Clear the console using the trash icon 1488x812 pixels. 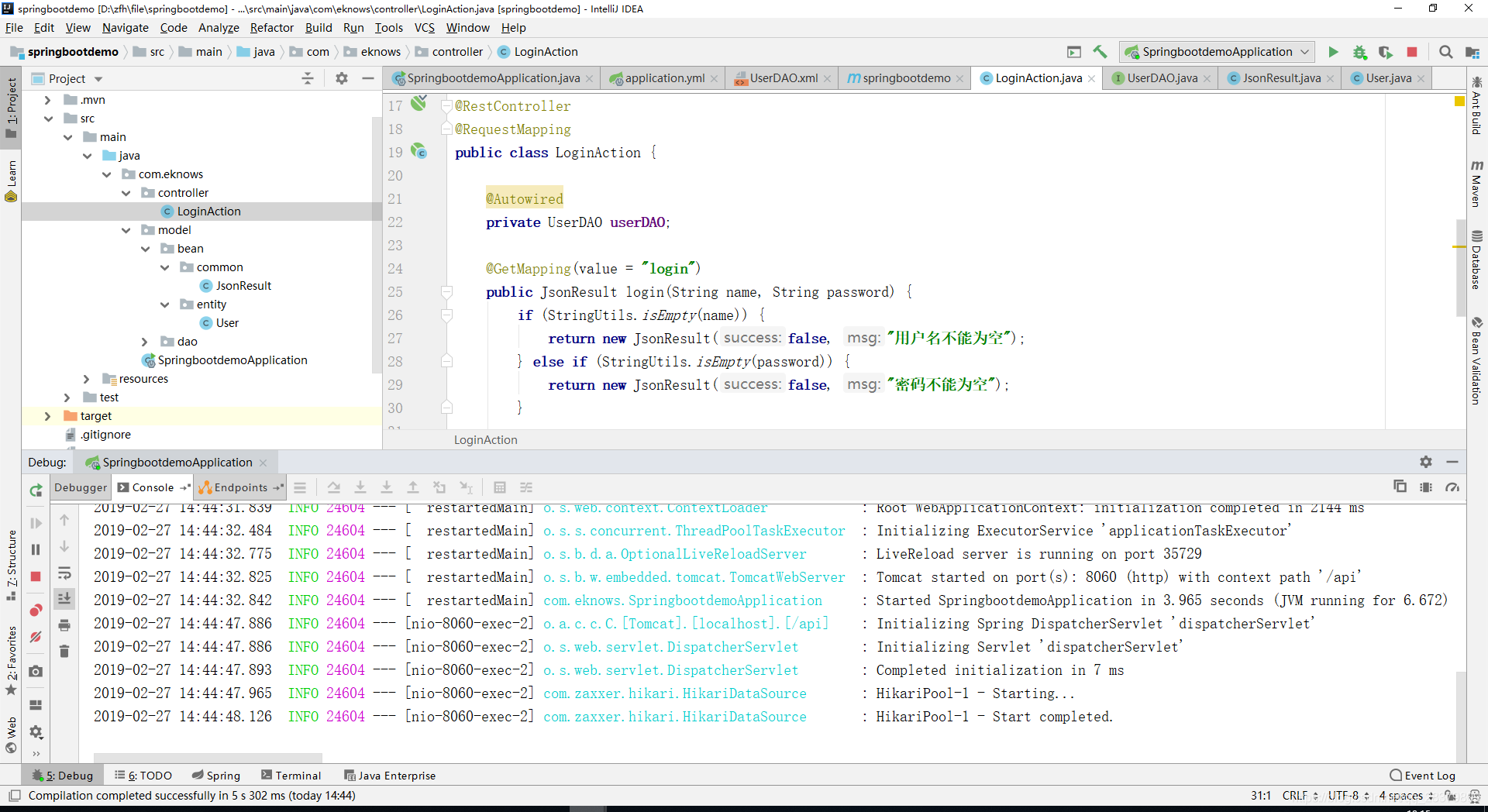pos(64,652)
